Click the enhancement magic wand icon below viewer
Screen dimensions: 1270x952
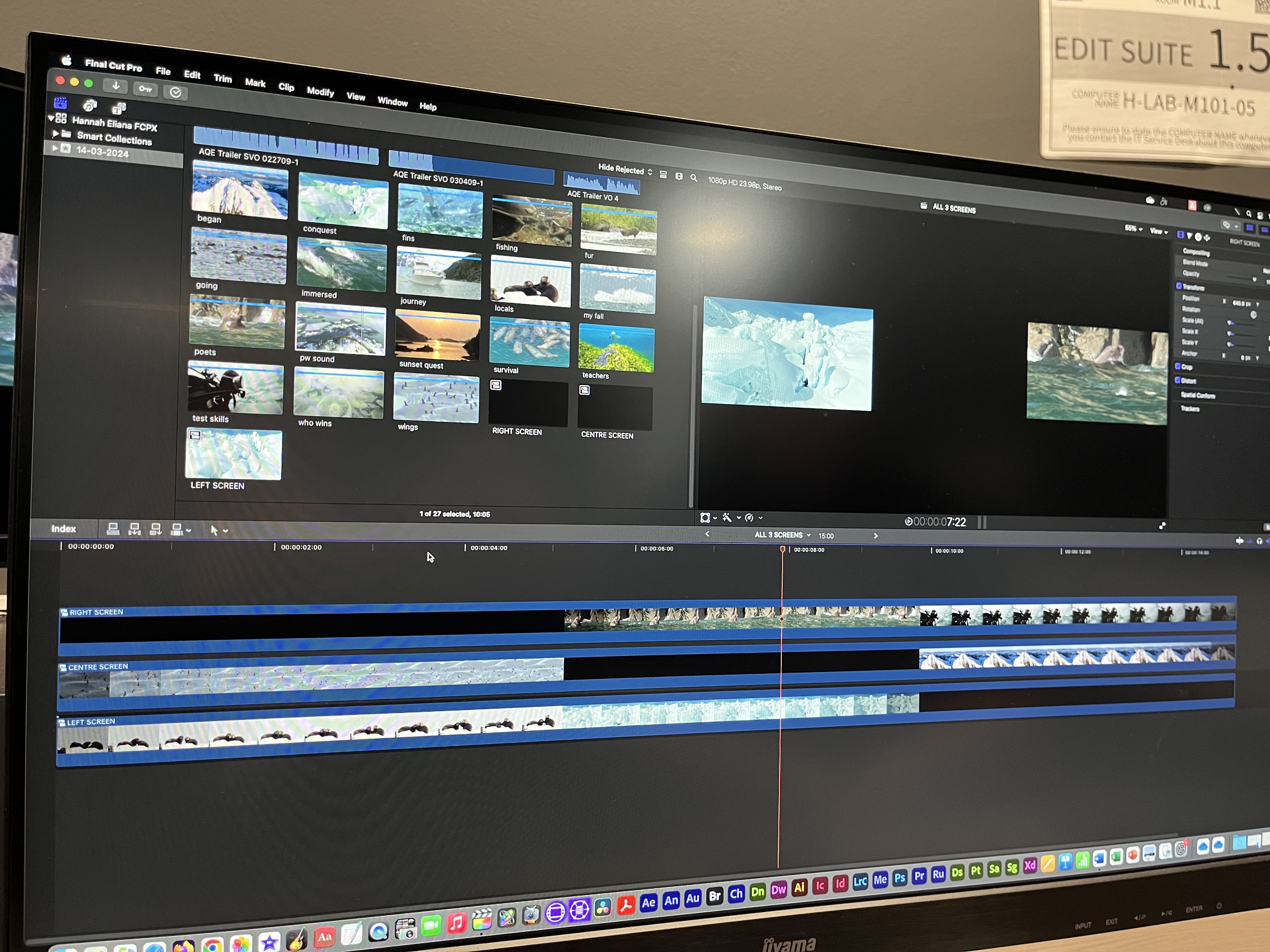[x=727, y=518]
